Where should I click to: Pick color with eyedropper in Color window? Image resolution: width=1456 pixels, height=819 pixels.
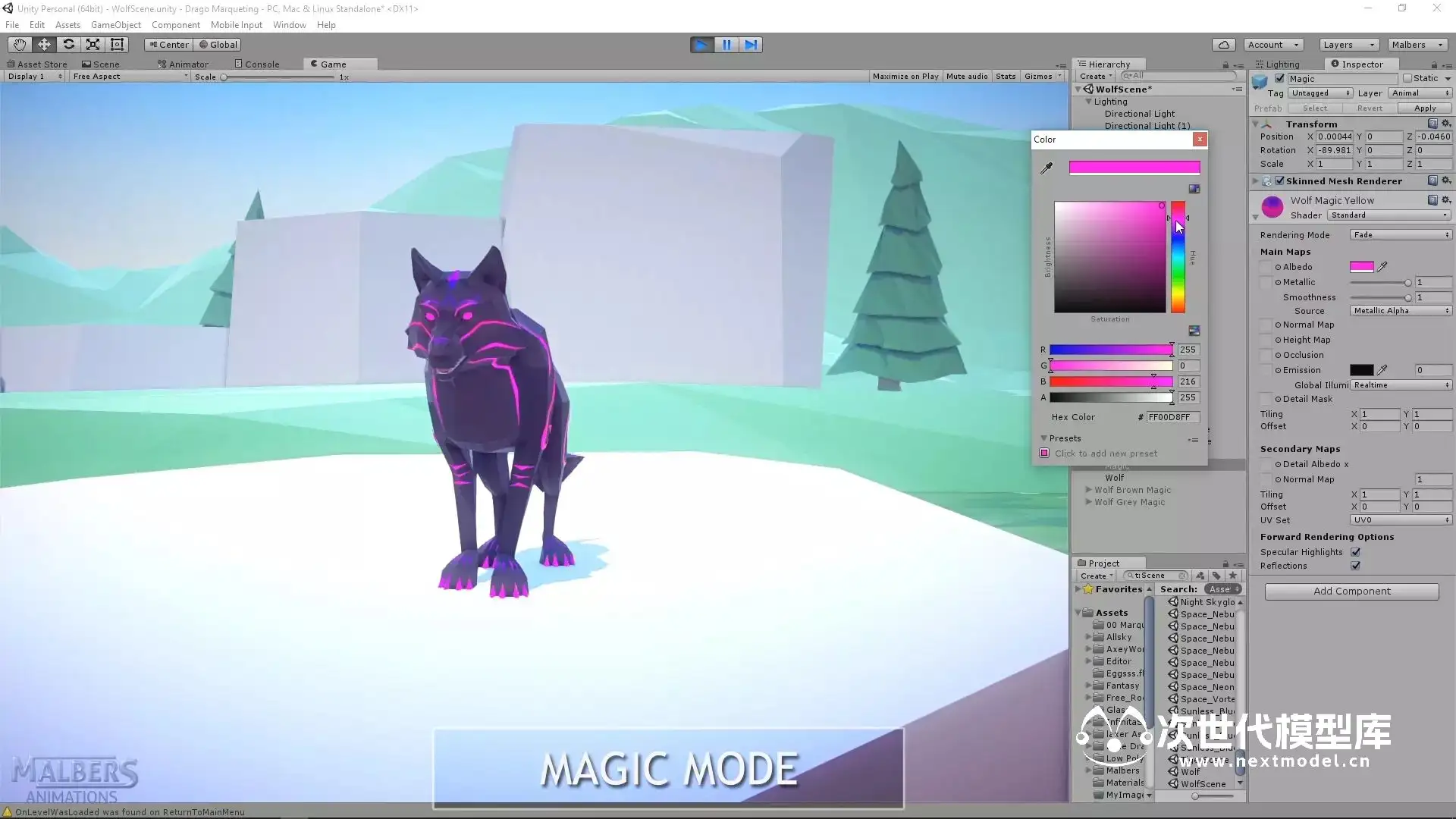pos(1046,168)
